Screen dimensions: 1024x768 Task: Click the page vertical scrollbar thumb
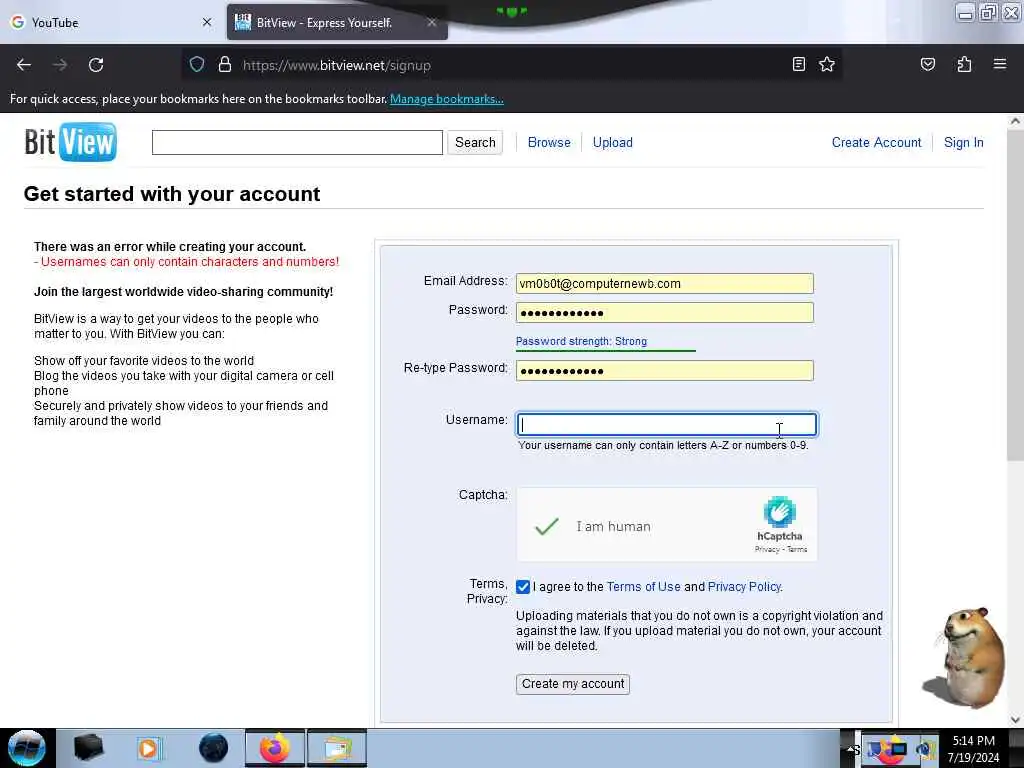[x=1015, y=294]
